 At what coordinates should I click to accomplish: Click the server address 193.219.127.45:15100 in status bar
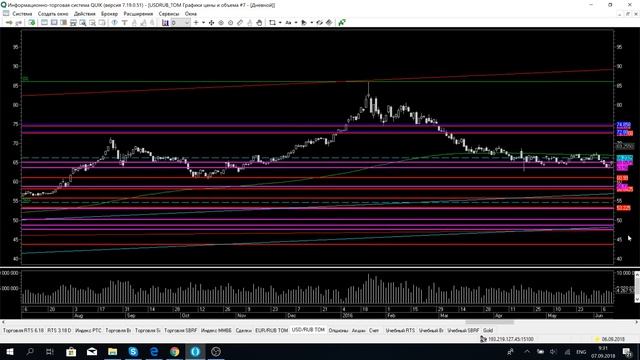tap(511, 339)
